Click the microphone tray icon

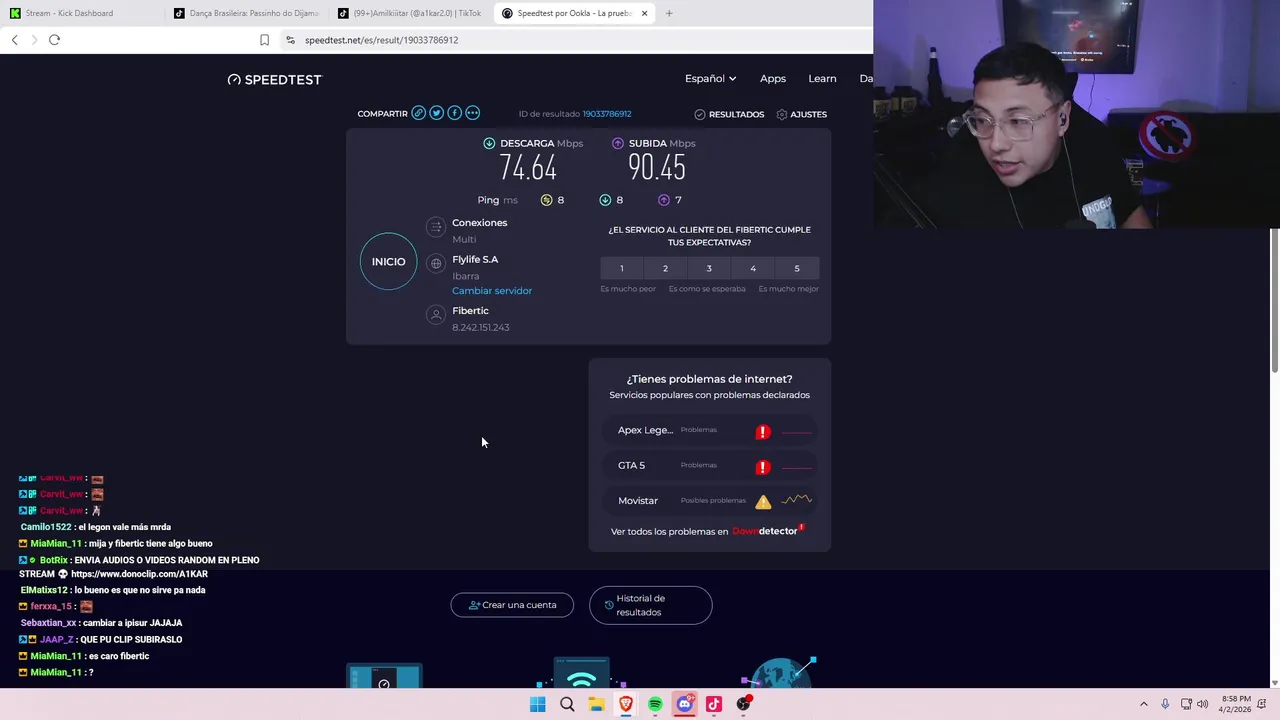(1166, 704)
